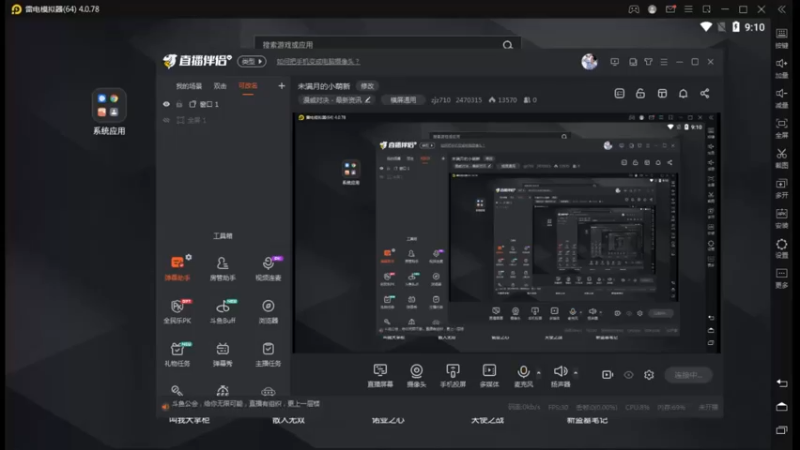Click the 连接中 streaming button
The image size is (800, 450).
point(688,375)
